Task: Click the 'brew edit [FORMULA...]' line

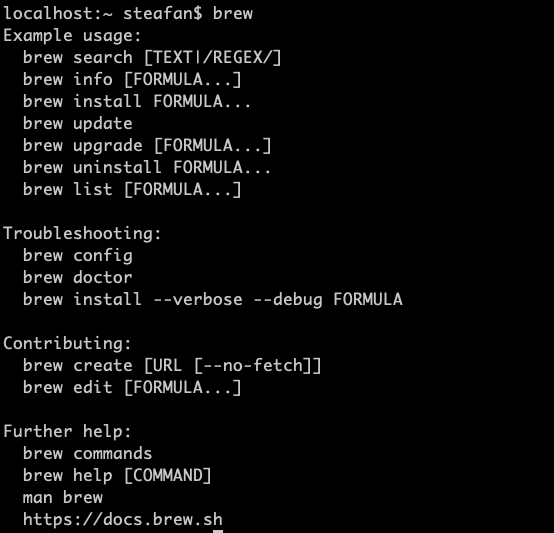Action: pos(132,387)
